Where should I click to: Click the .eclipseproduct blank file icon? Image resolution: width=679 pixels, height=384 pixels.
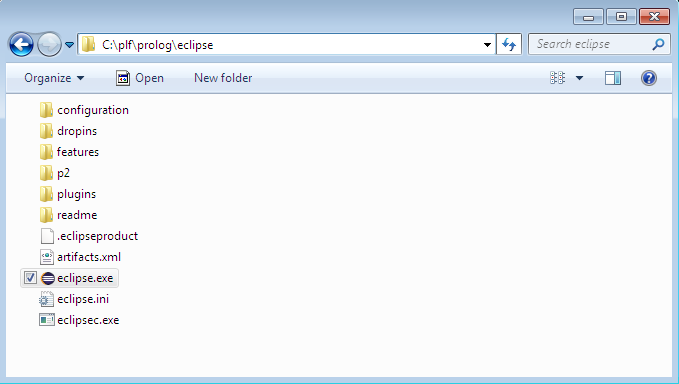point(47,236)
